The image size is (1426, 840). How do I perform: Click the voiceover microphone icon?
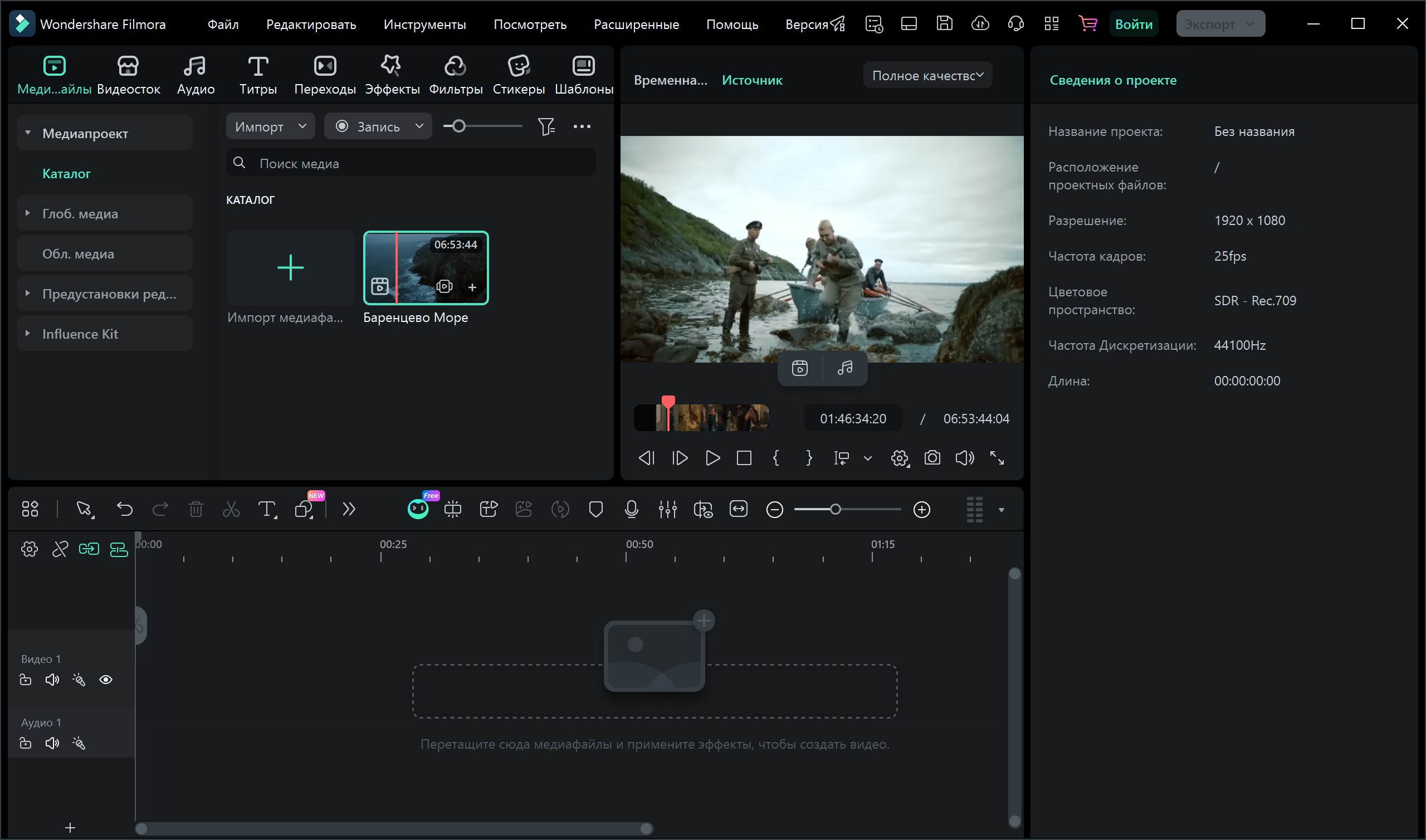pos(632,510)
